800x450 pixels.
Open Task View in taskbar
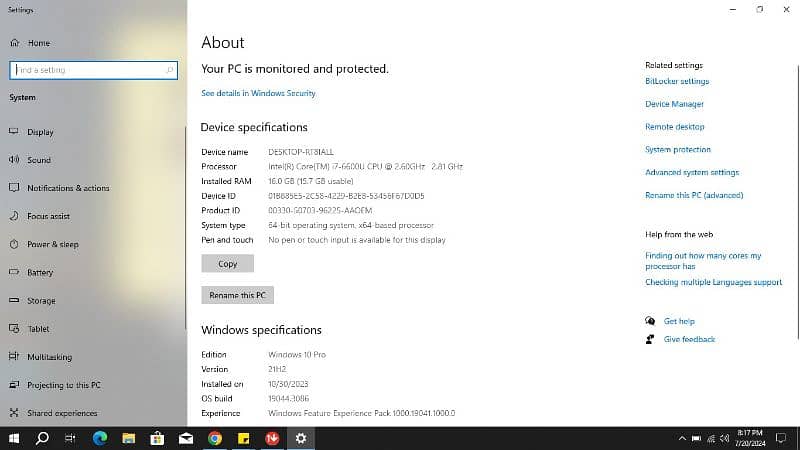(71, 438)
